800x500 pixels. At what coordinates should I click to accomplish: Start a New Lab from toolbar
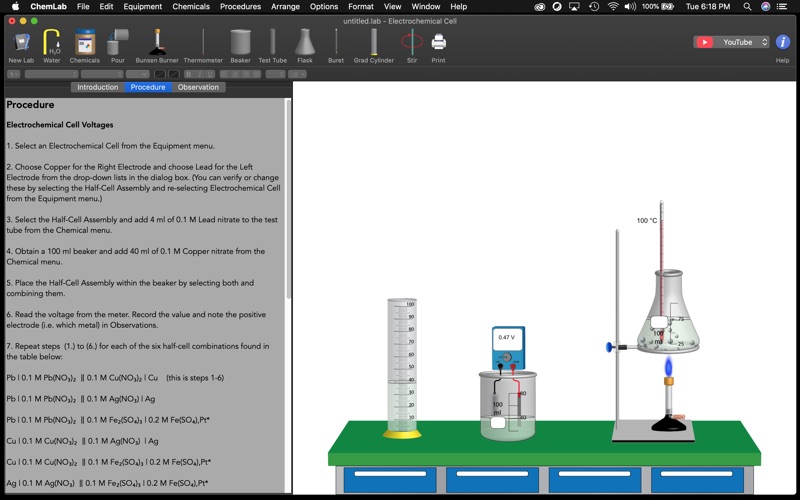(21, 46)
